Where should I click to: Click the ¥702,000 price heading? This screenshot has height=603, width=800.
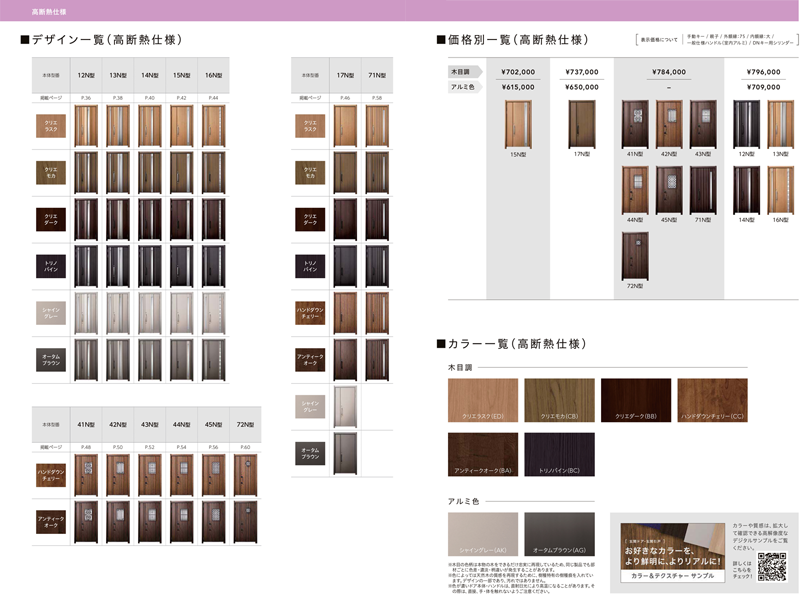tap(518, 72)
